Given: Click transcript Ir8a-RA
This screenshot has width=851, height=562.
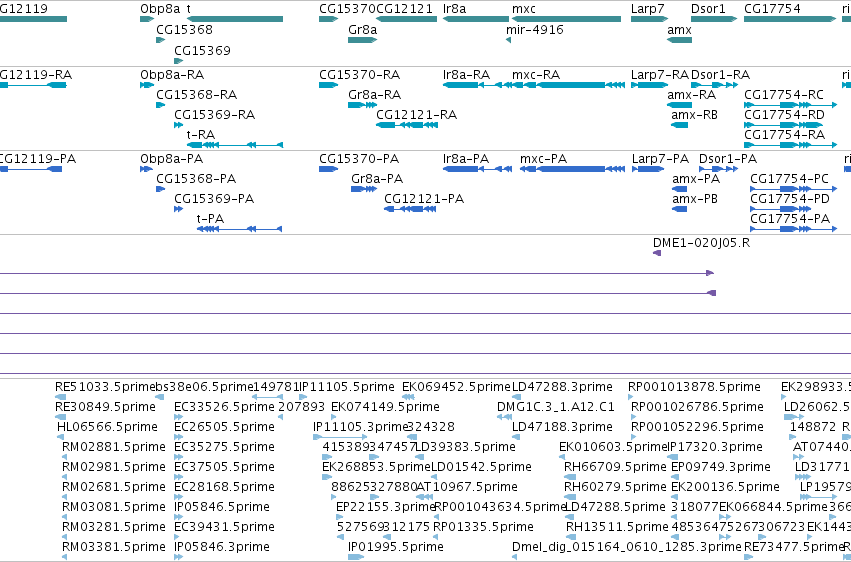Looking at the screenshot, I should [477, 85].
